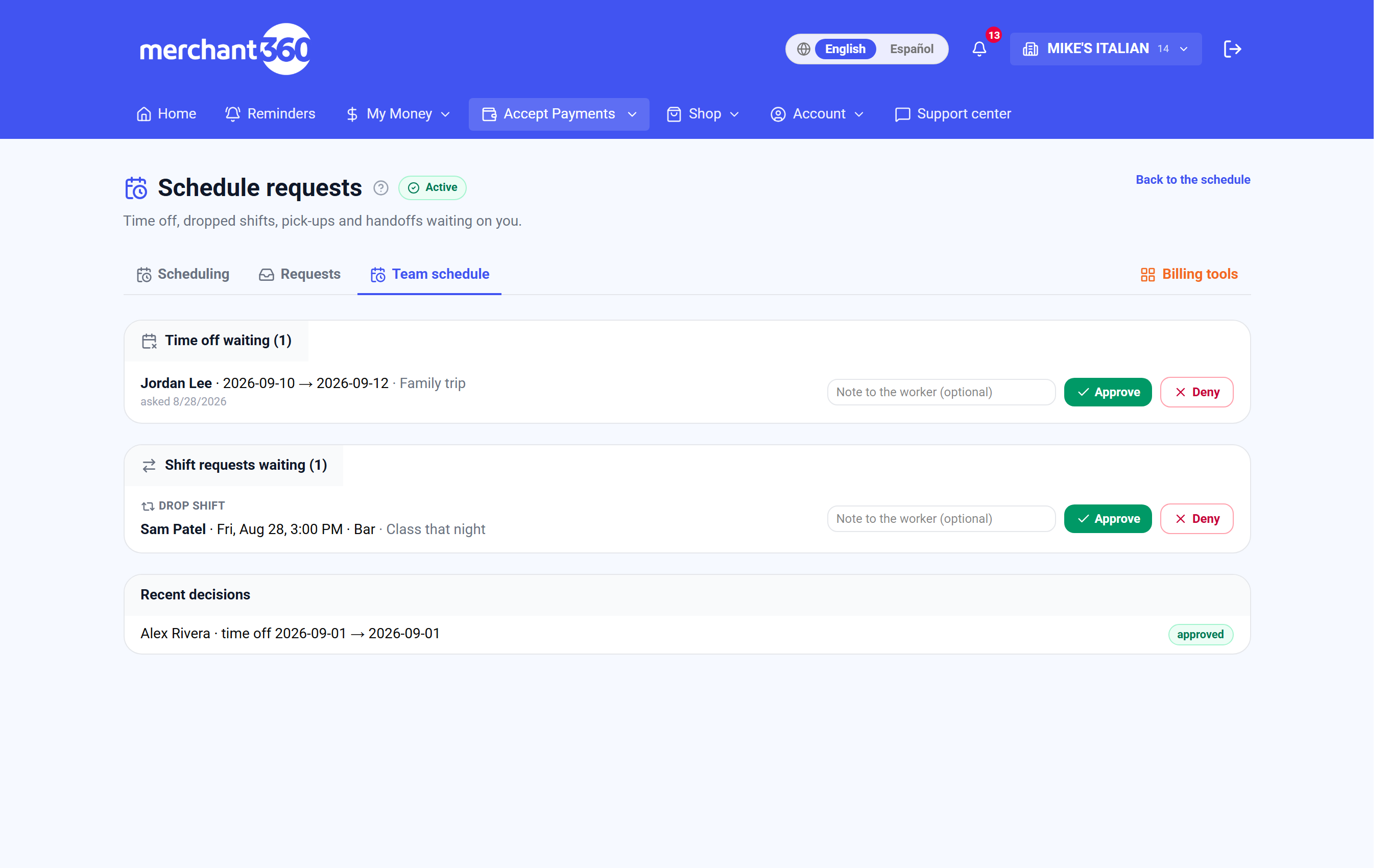
Task: Click the Time off waiting calendar icon
Action: click(149, 341)
